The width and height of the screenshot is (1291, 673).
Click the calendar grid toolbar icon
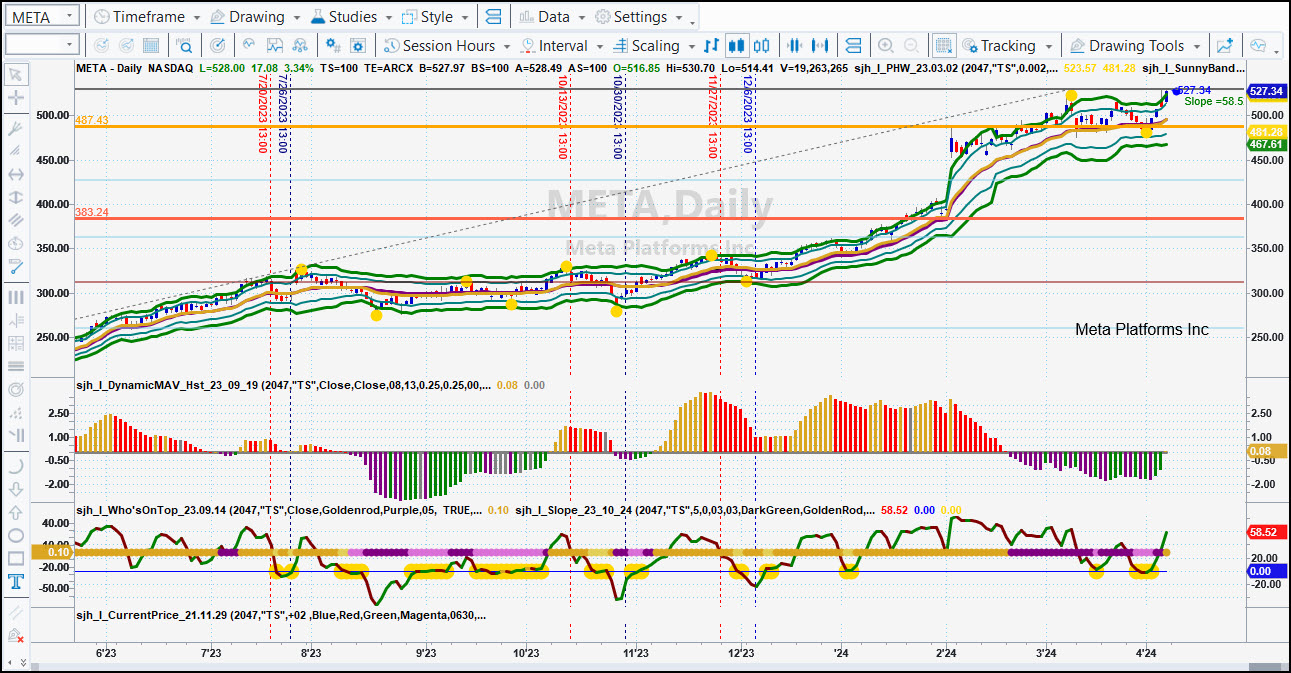click(x=151, y=46)
